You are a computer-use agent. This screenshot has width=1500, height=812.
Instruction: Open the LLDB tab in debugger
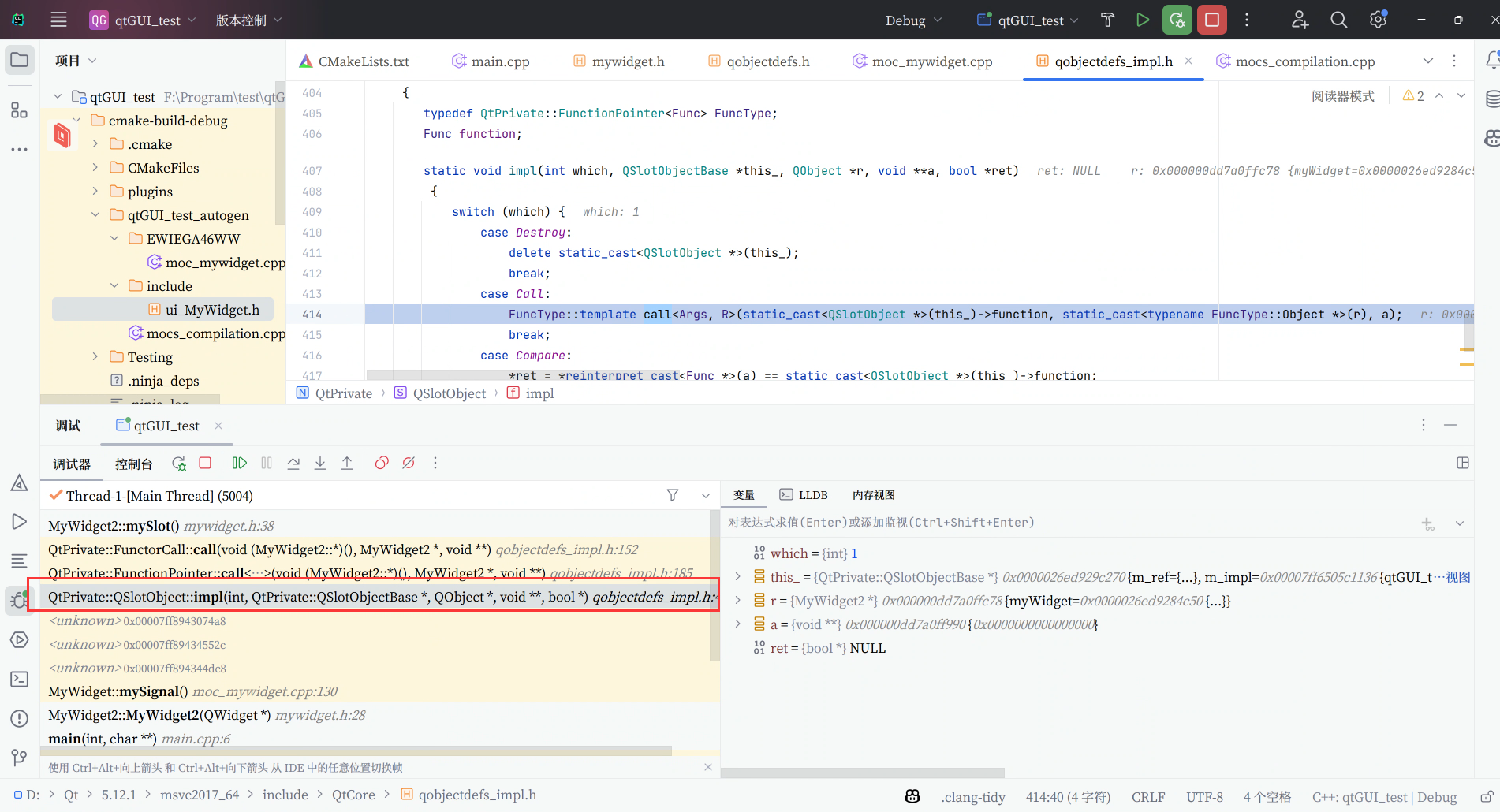point(804,495)
